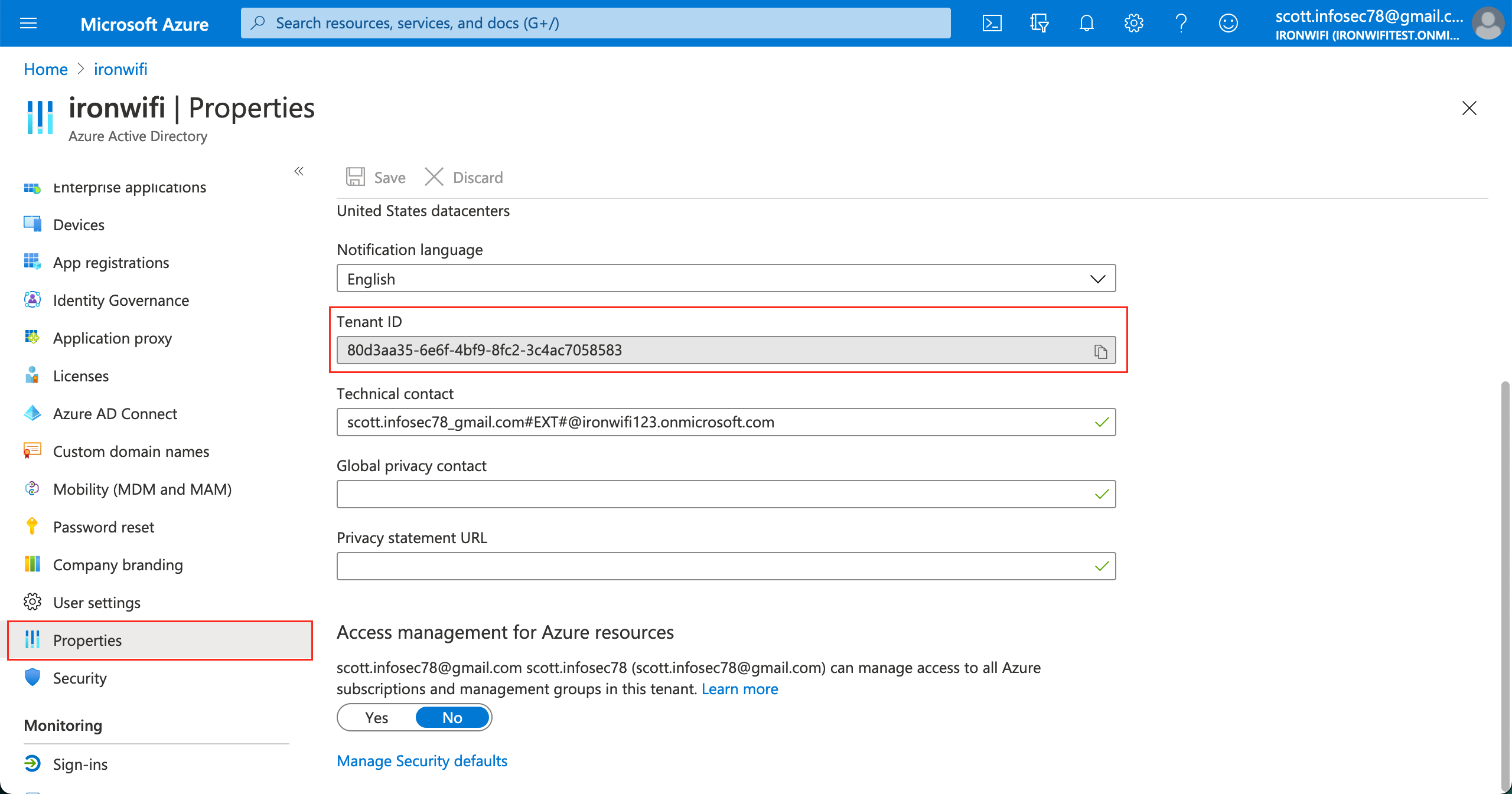Open the Directories and subscriptions filter
The width and height of the screenshot is (1512, 794).
pyautogui.click(x=1039, y=23)
